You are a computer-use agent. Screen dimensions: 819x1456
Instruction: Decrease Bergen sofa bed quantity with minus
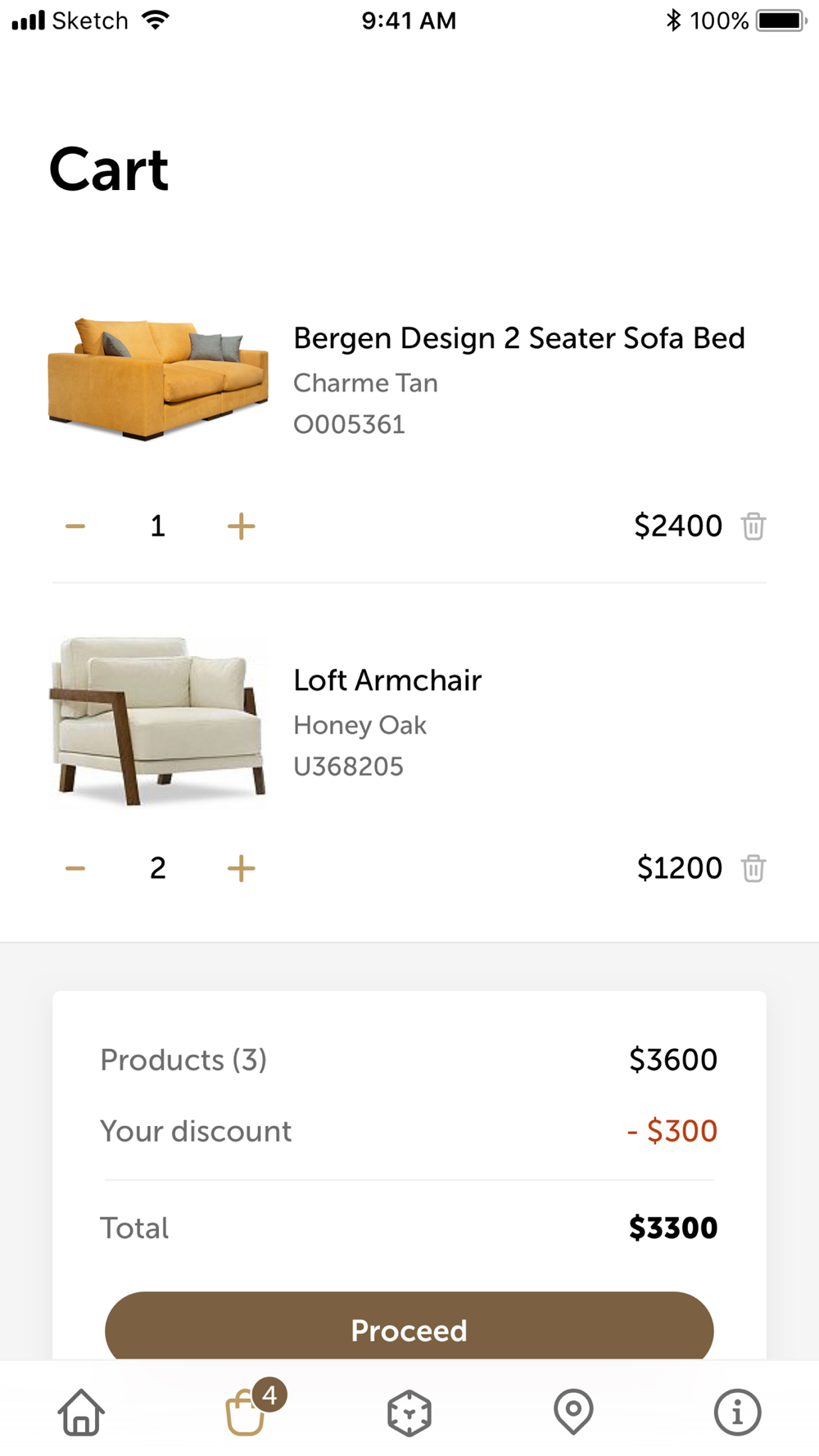75,527
